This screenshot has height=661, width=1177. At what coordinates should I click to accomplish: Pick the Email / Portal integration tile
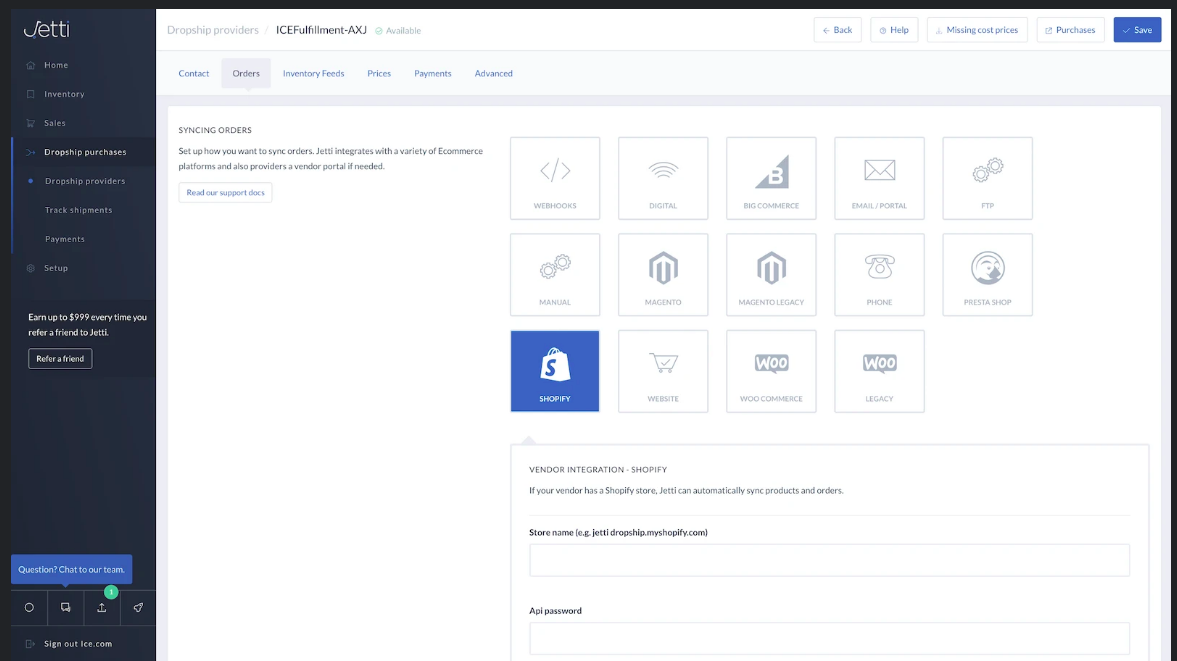pyautogui.click(x=879, y=179)
